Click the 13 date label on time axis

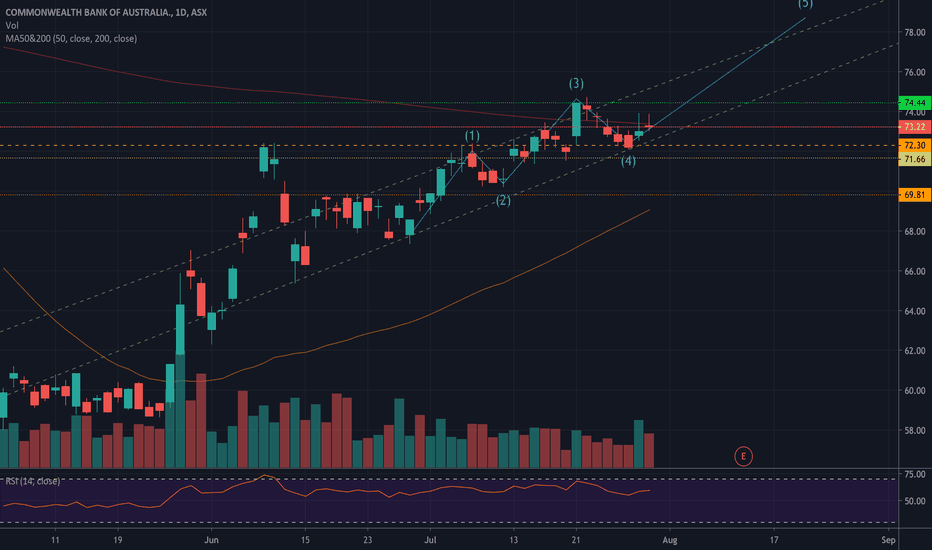514,540
